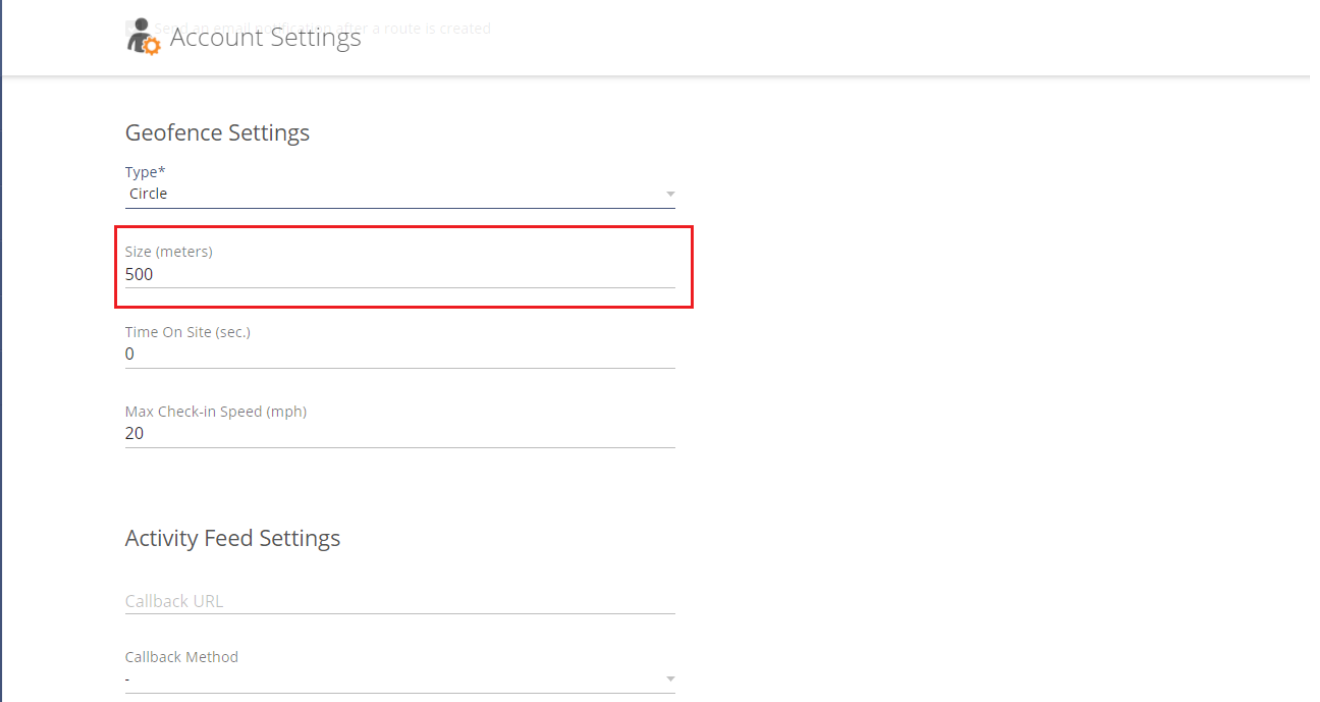This screenshot has height=702, width=1320.
Task: Click the Type* field label
Action: (145, 172)
